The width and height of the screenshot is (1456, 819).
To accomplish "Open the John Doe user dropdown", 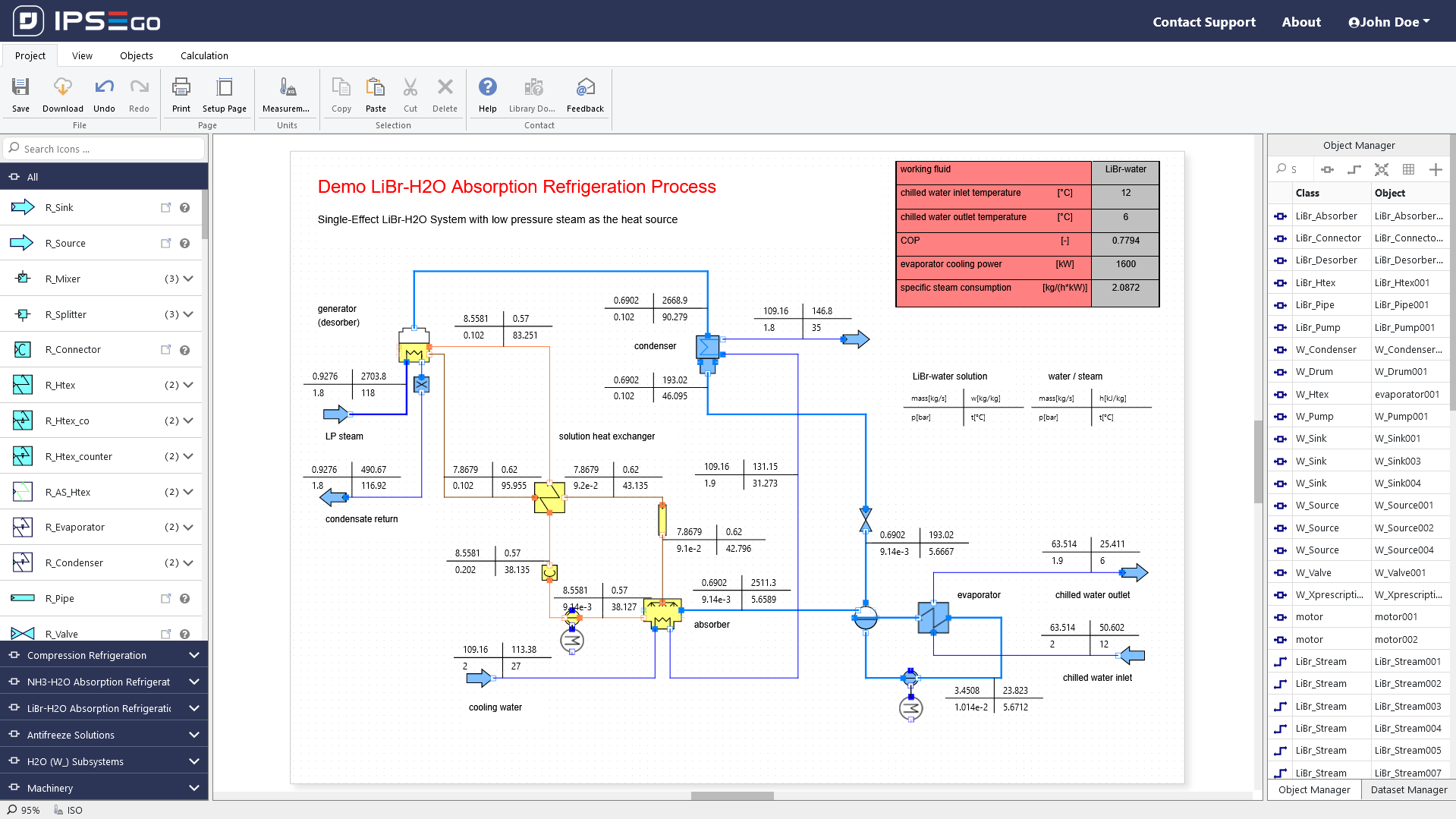I will [x=1388, y=22].
